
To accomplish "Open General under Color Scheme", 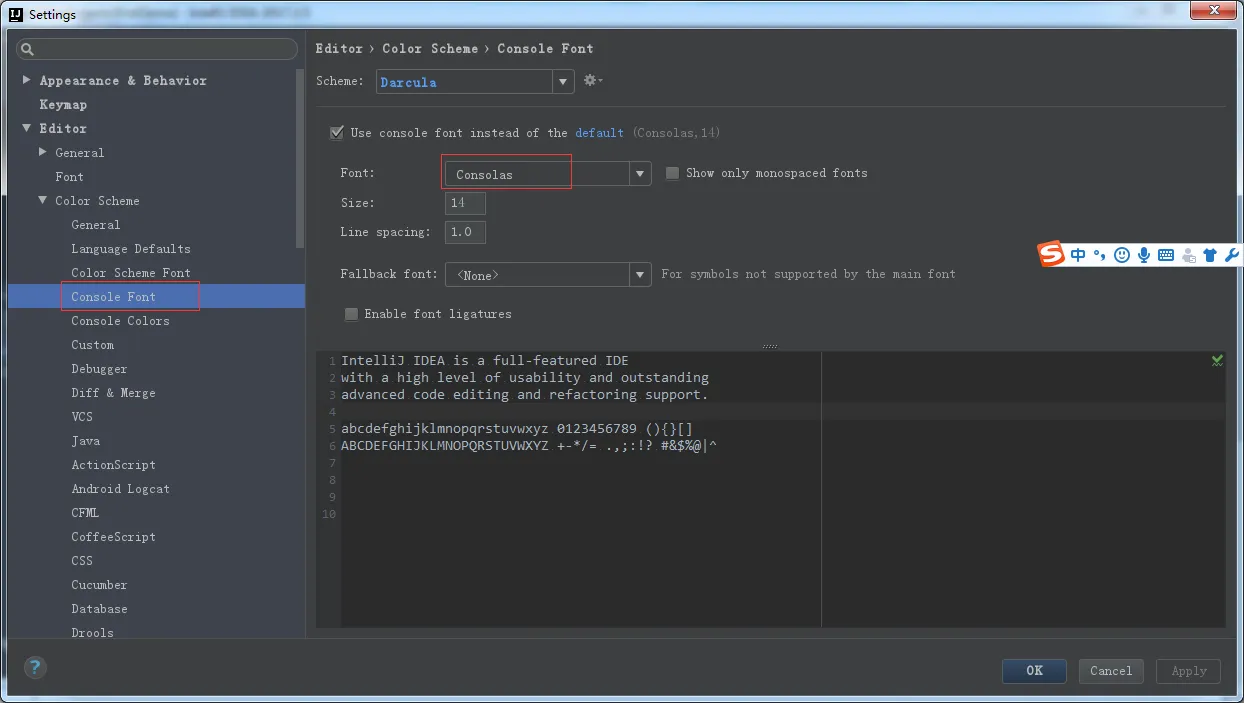I will coord(95,224).
